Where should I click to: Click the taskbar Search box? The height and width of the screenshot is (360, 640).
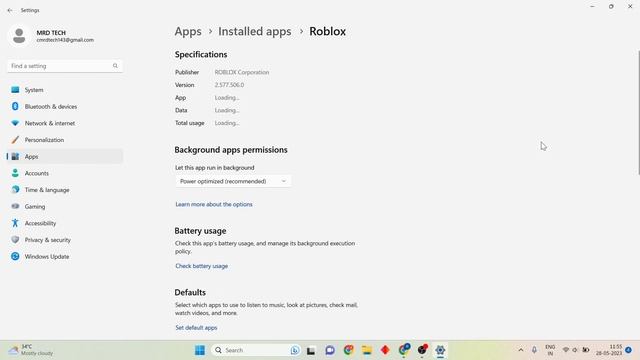pos(256,350)
